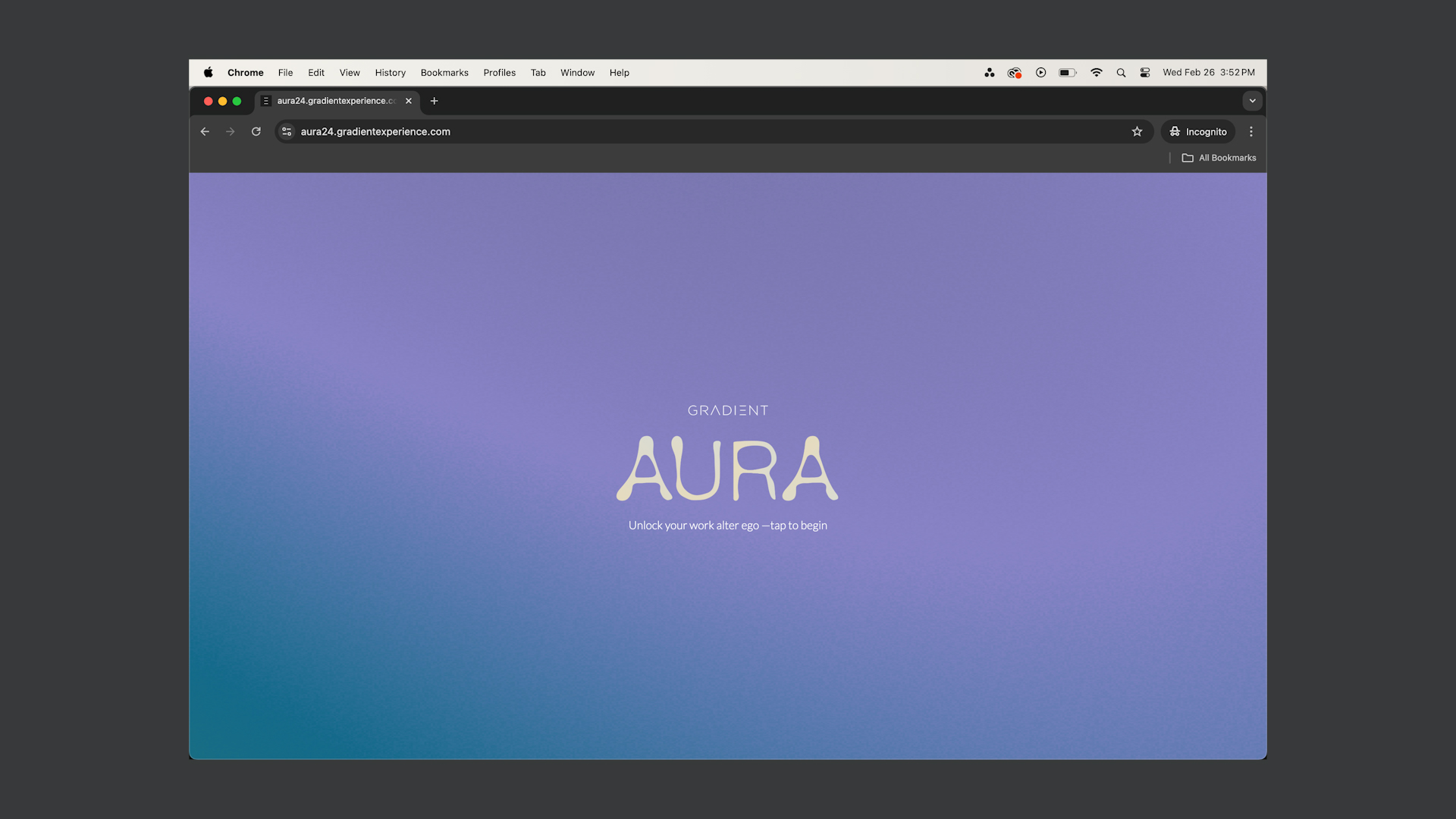Reload the current page
Viewport: 1456px width, 819px height.
tap(256, 132)
